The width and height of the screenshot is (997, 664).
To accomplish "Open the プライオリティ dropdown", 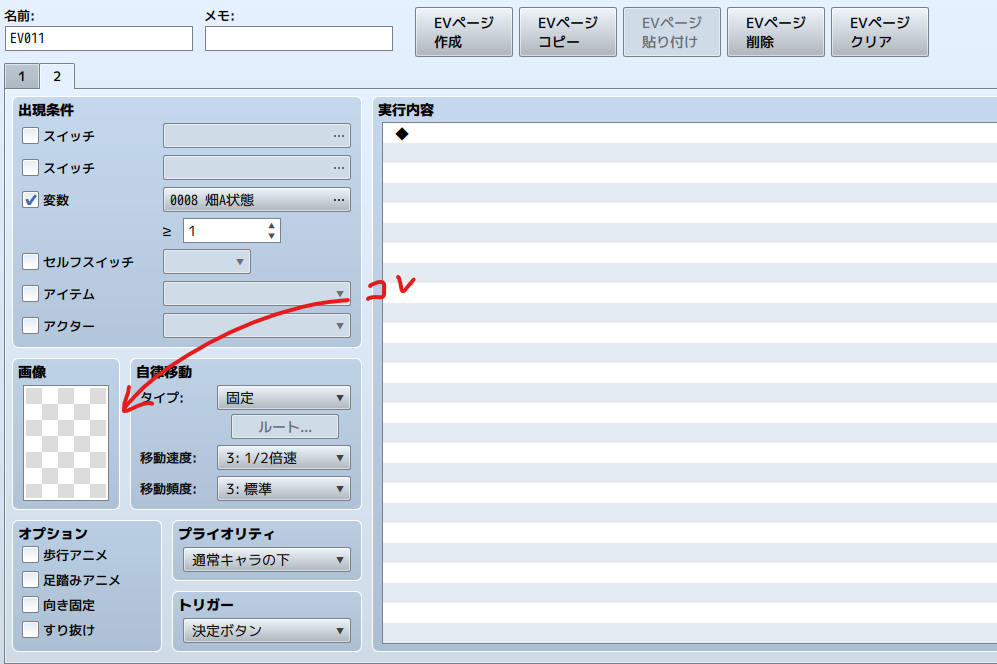I will 267,560.
